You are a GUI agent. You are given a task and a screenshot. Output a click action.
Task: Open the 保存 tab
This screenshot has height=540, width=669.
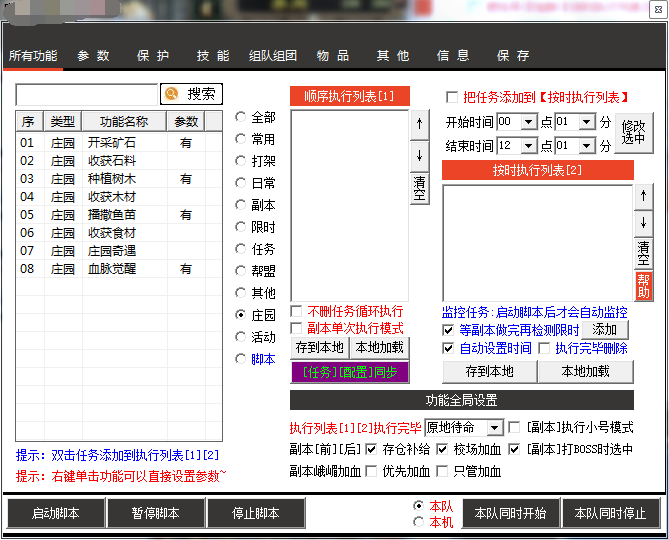pyautogui.click(x=513, y=56)
